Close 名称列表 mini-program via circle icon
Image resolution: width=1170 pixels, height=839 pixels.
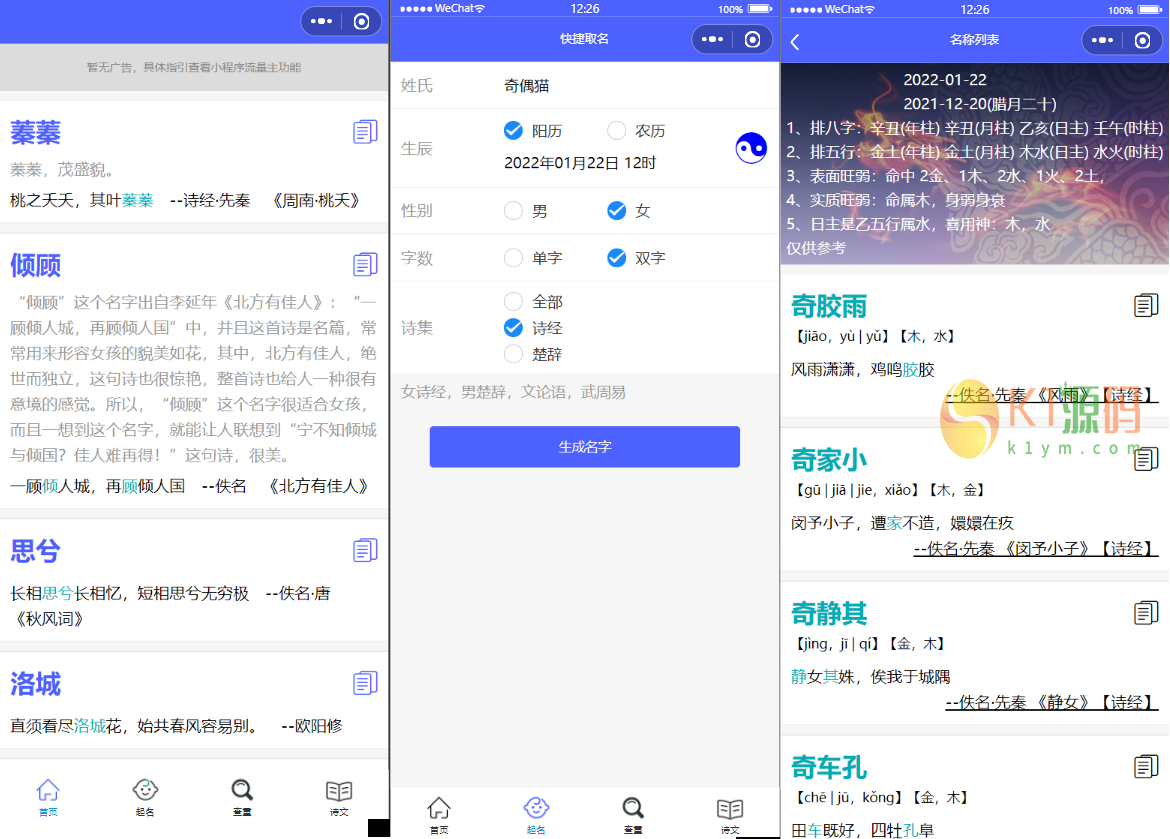coord(1142,40)
